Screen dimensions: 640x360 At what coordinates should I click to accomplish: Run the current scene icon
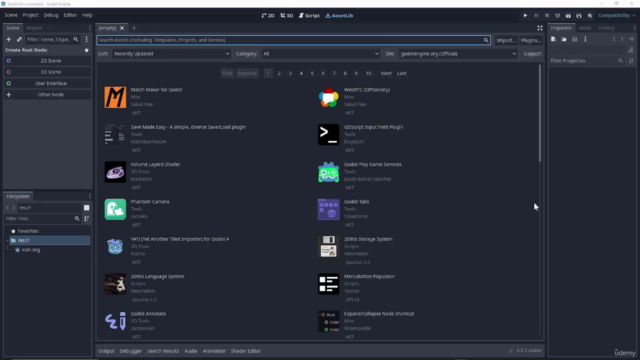click(x=568, y=16)
